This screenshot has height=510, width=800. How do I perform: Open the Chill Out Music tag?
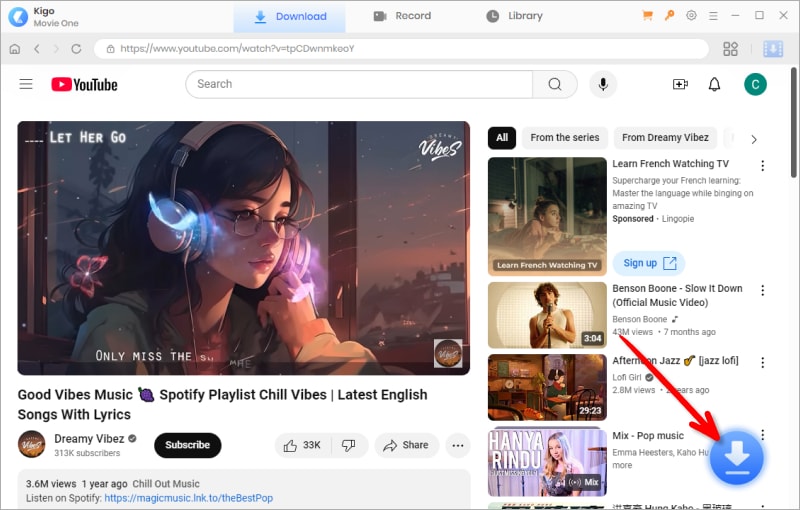click(166, 484)
